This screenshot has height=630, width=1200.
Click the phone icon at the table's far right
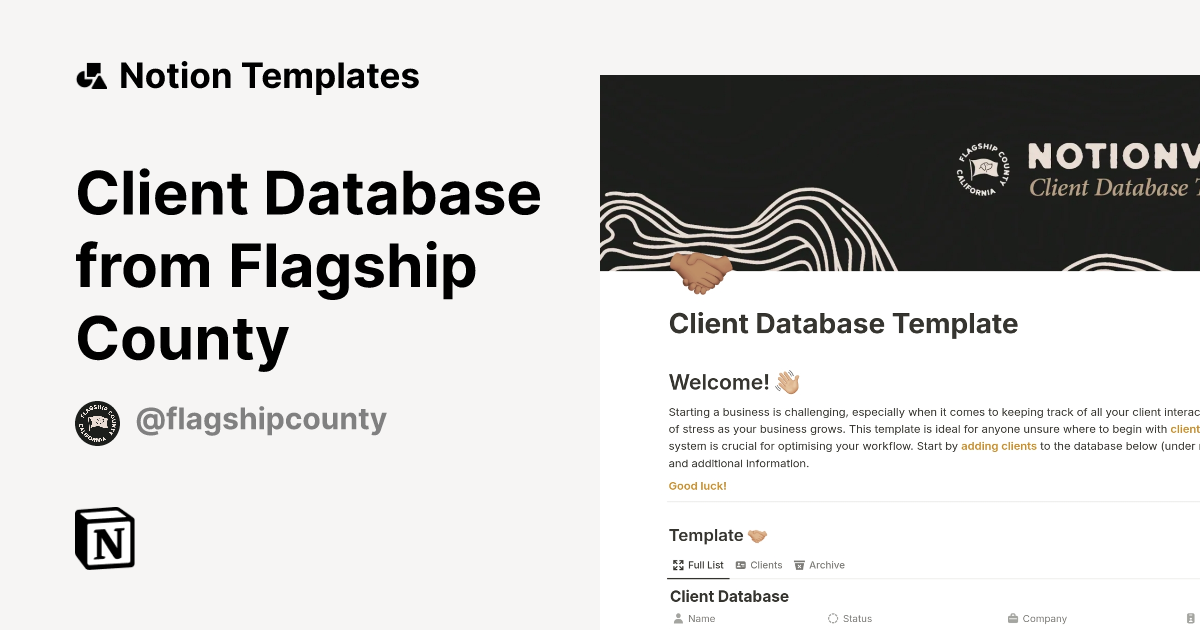[1191, 619]
